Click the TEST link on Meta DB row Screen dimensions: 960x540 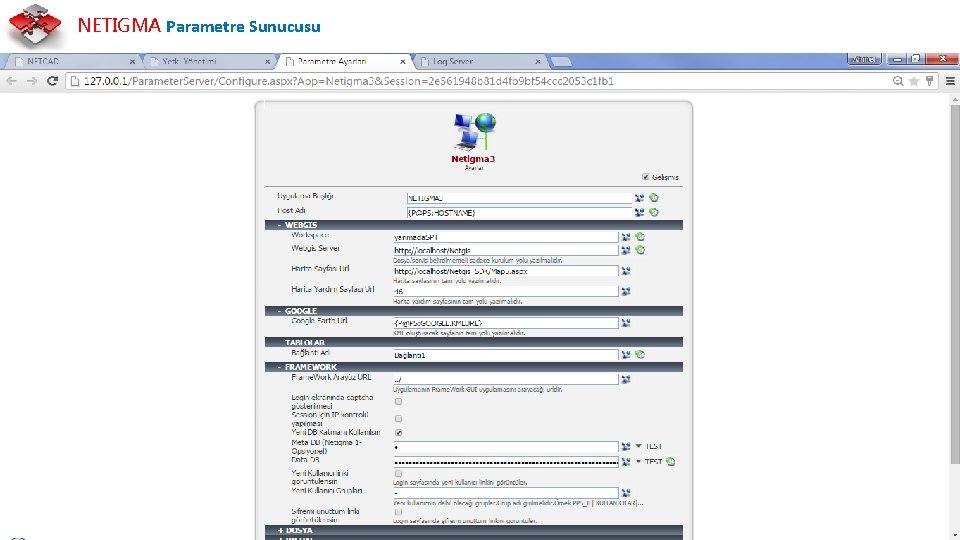[x=653, y=446]
